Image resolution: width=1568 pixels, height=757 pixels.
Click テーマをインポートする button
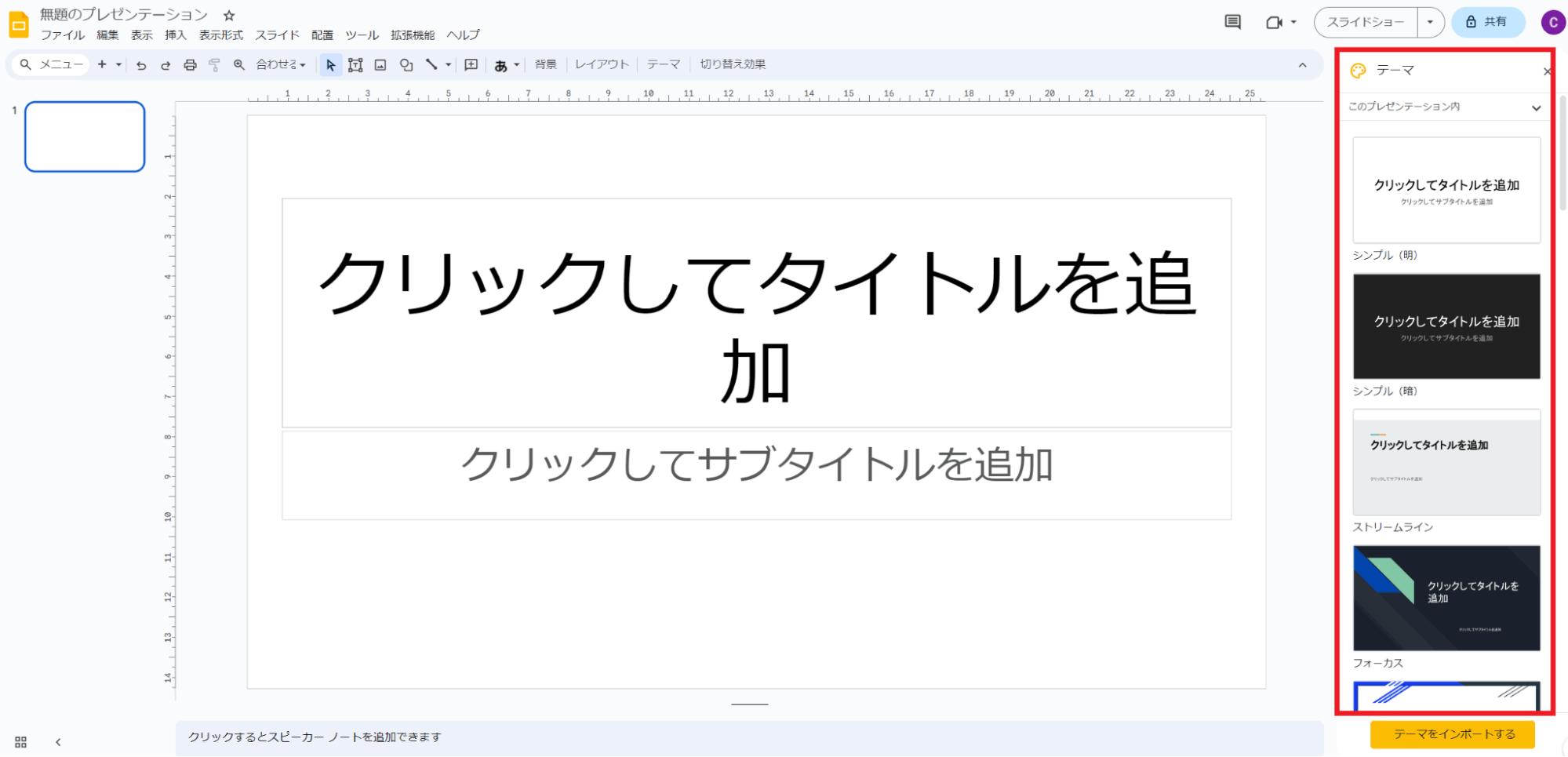point(1453,734)
